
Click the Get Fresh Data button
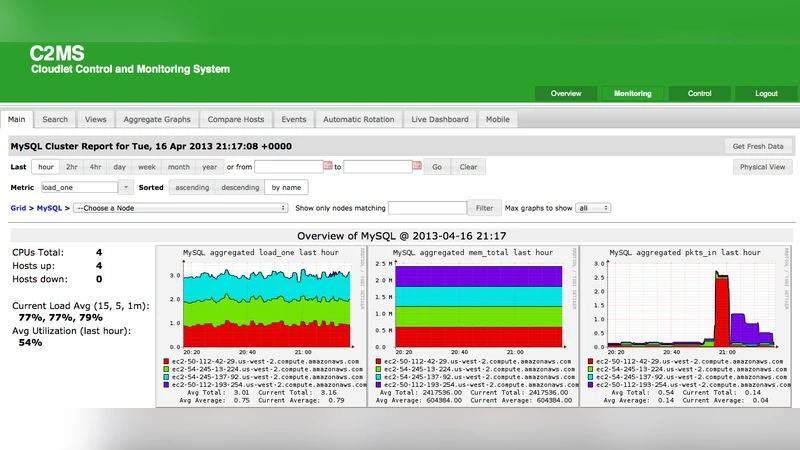tap(757, 146)
